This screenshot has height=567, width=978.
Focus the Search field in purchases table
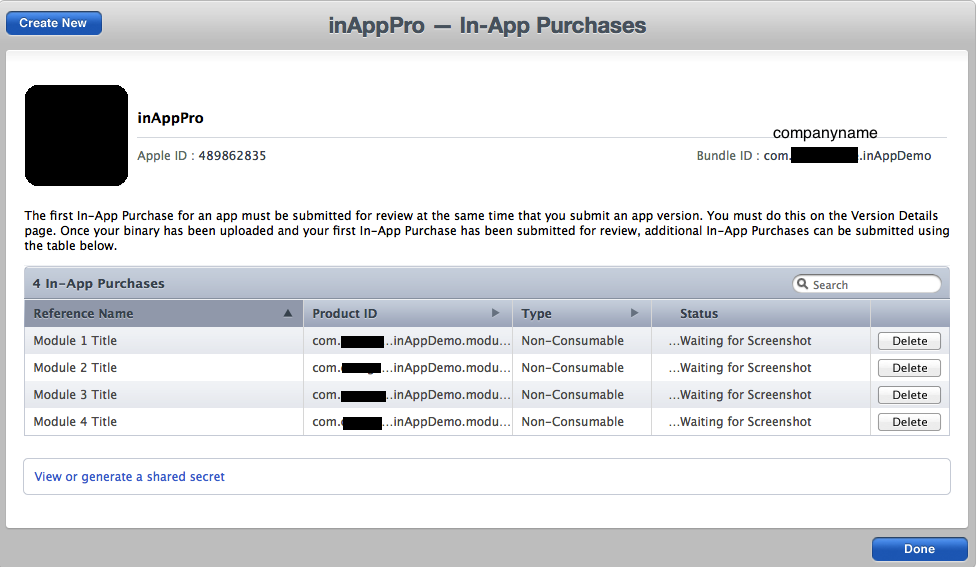(867, 284)
